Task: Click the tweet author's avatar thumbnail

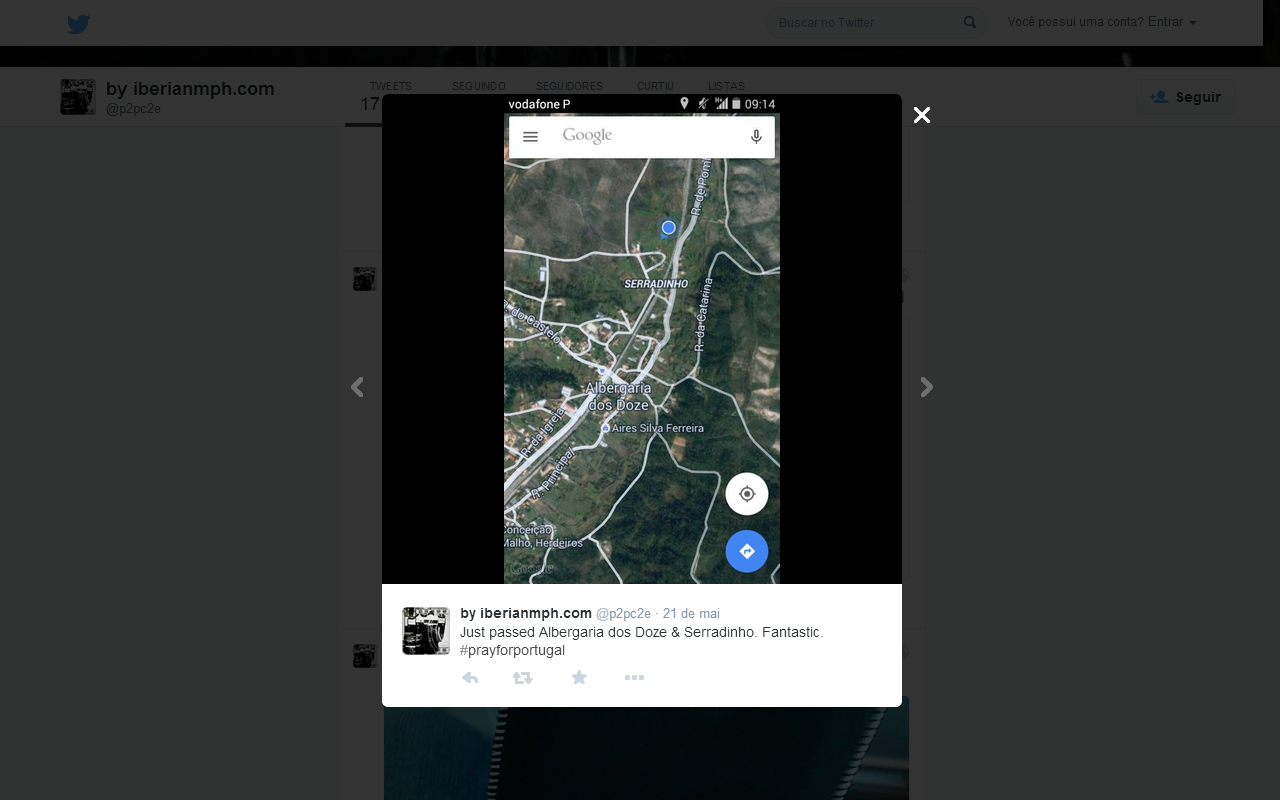Action: (425, 631)
